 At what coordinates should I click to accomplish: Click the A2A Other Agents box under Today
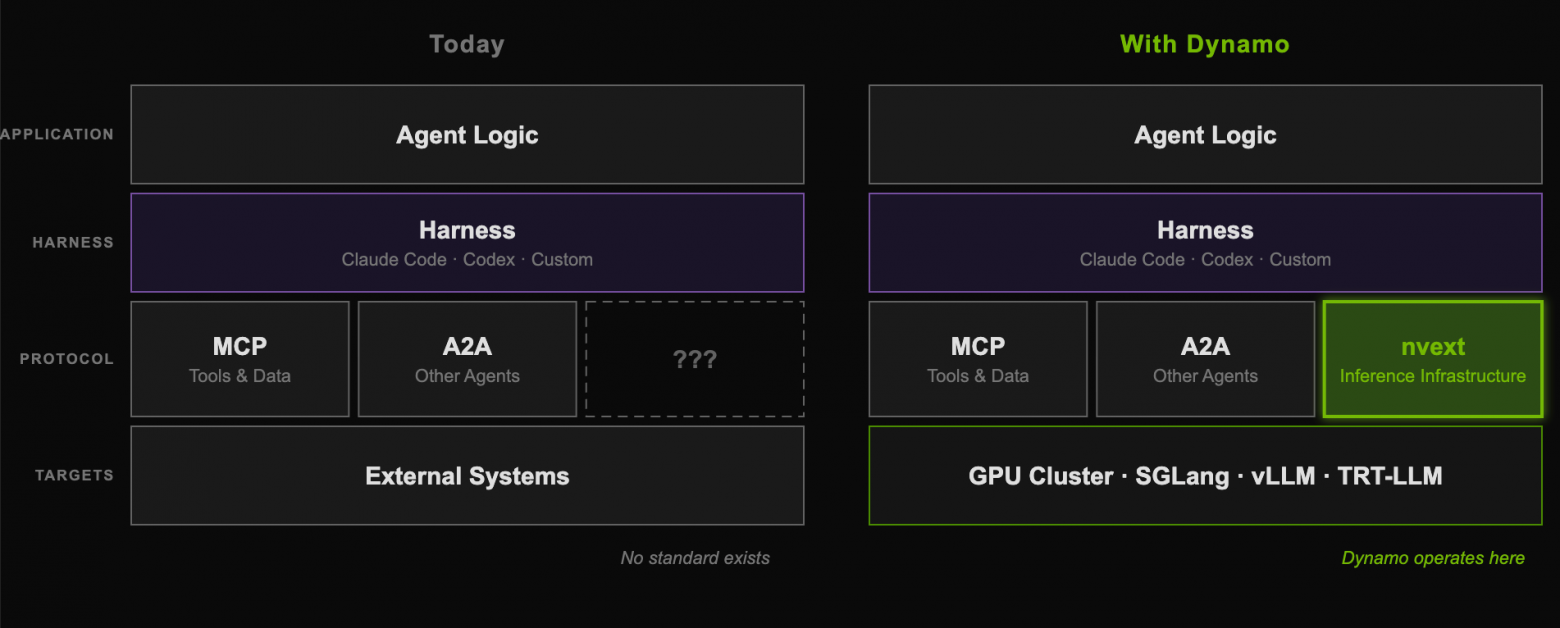tap(467, 359)
